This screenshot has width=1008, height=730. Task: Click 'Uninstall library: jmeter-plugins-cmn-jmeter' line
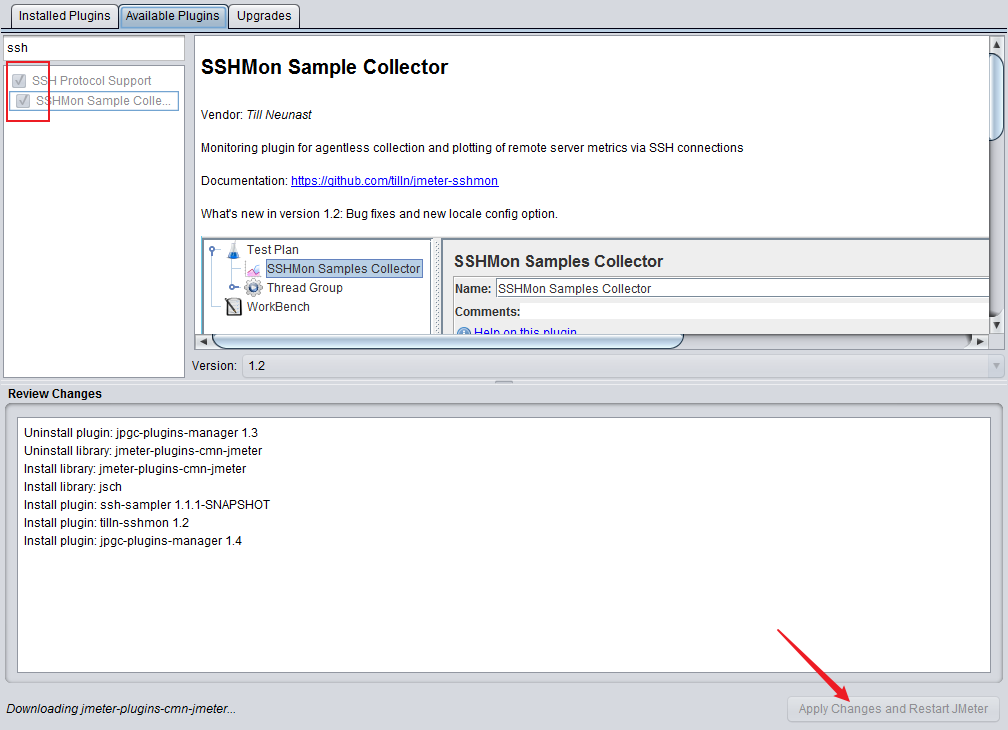coord(143,451)
